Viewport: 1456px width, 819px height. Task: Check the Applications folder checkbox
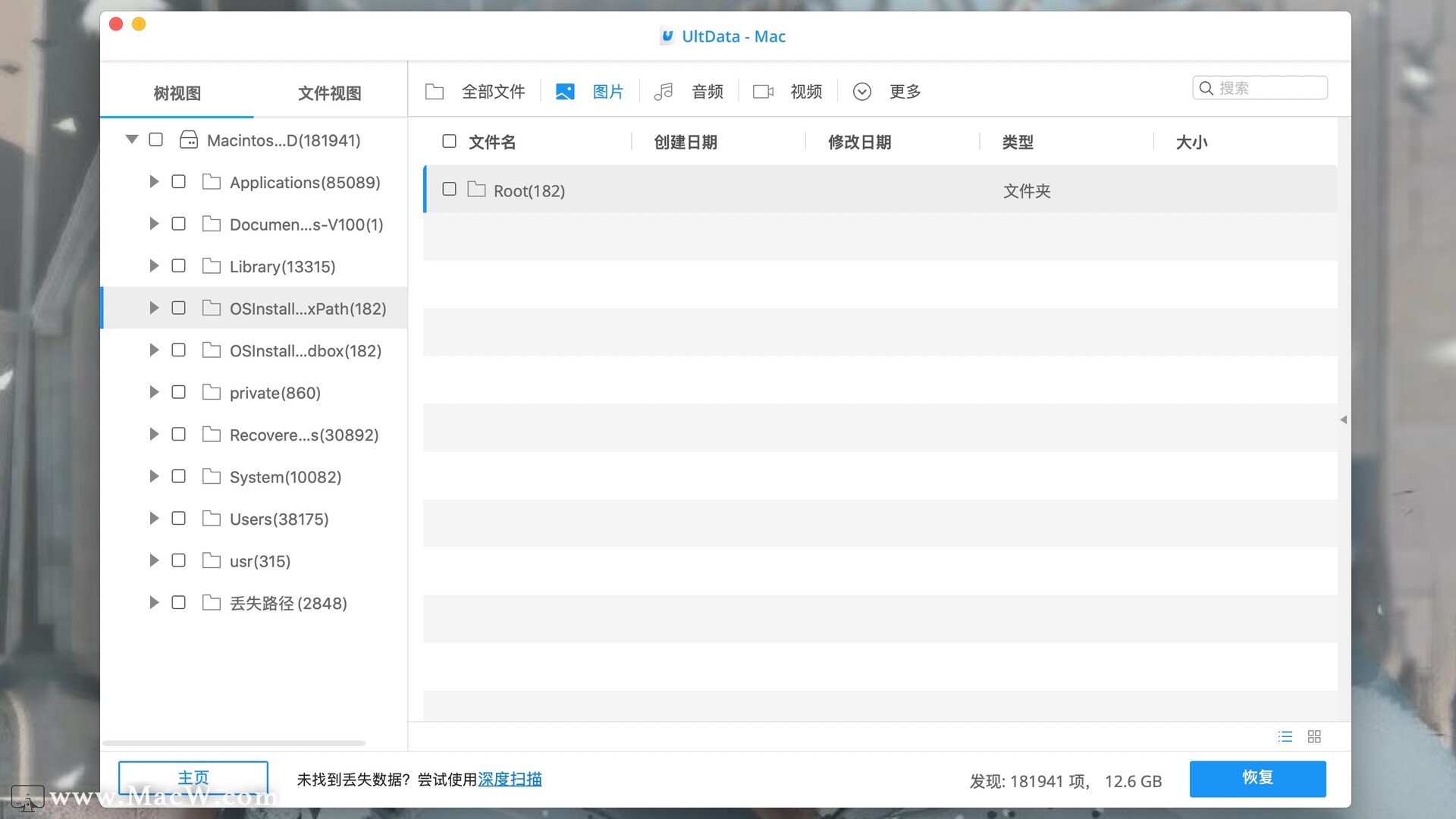click(179, 182)
